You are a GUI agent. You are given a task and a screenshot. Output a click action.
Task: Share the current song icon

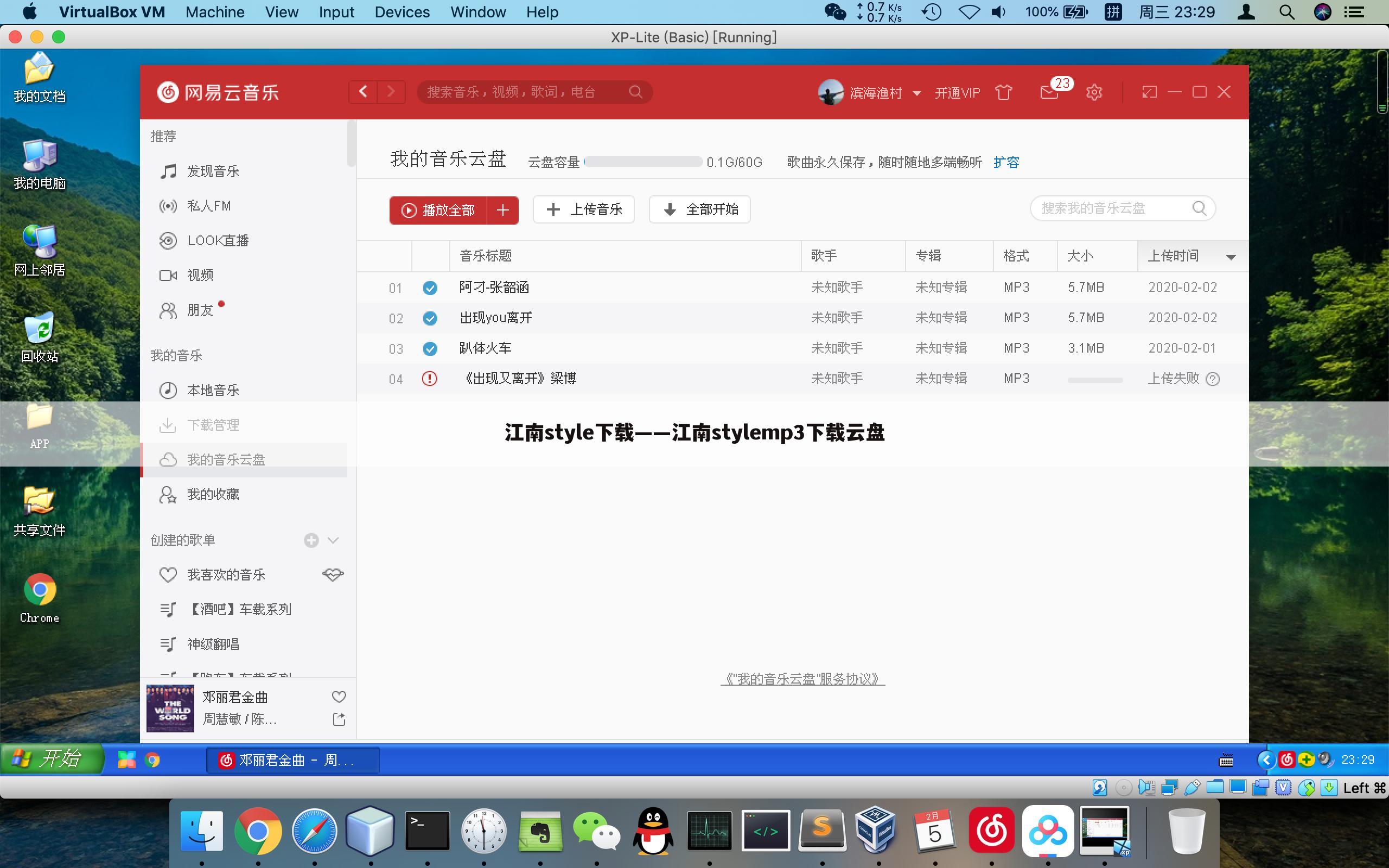coord(339,719)
